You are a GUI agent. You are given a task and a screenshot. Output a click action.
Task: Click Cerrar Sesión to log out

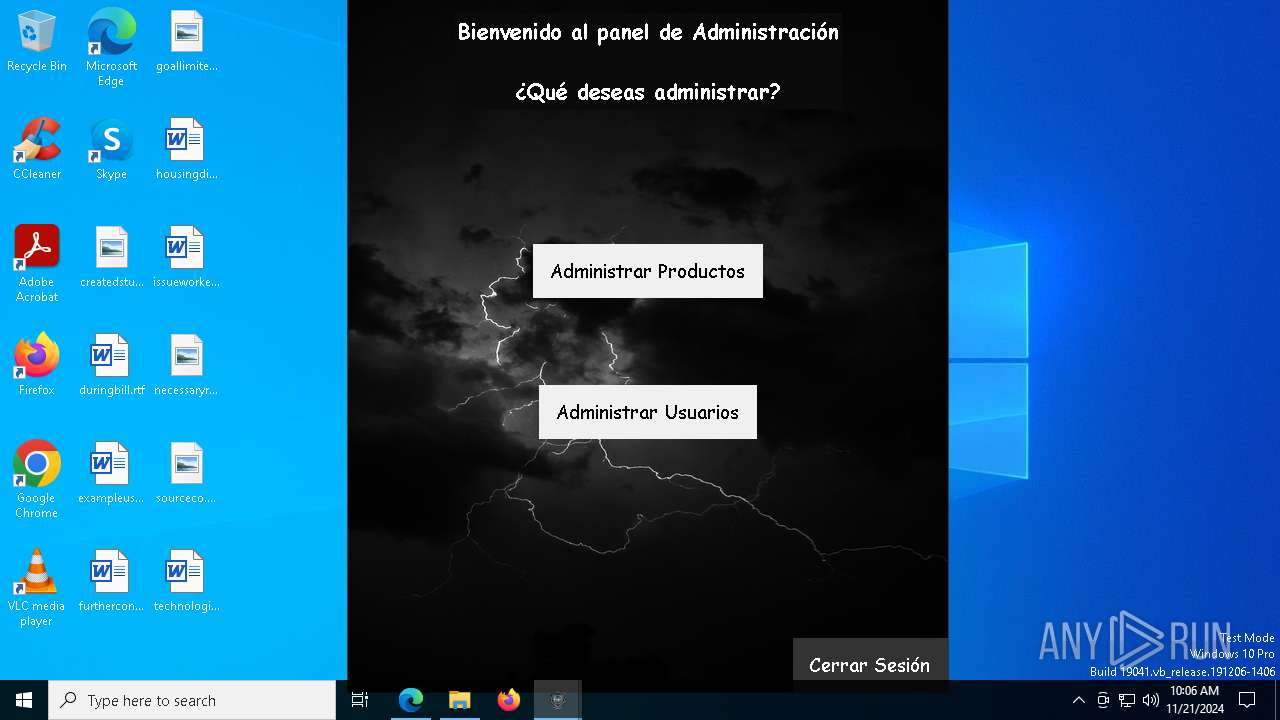(x=870, y=665)
